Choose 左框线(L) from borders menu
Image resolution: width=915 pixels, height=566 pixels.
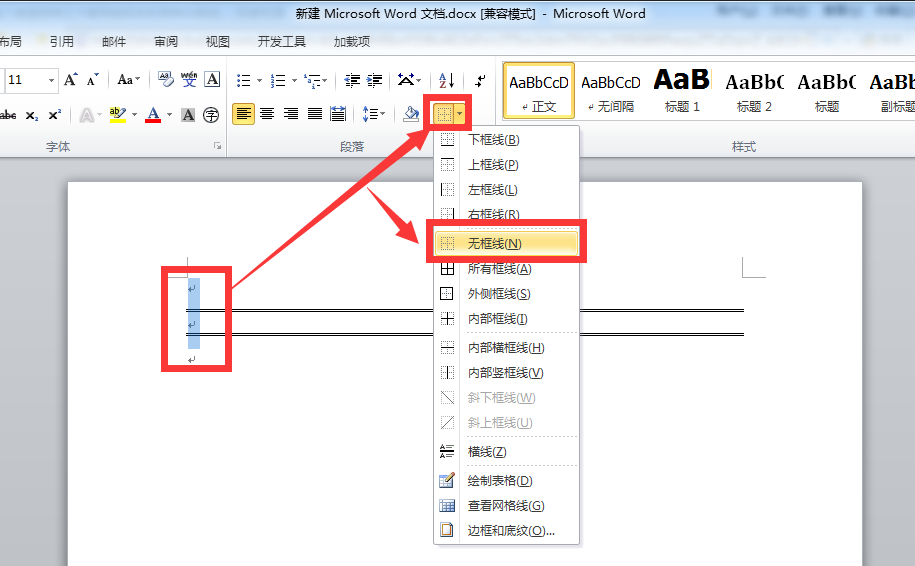coord(507,190)
